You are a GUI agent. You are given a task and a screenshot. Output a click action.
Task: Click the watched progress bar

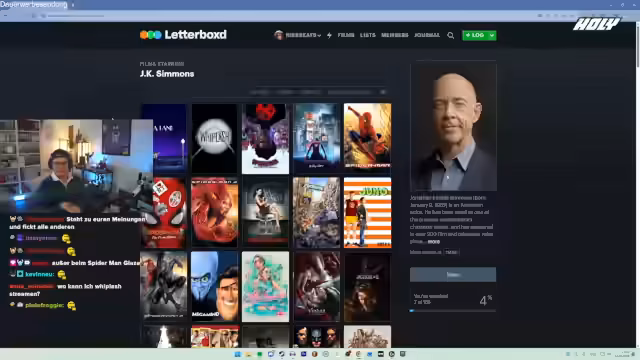(x=453, y=311)
